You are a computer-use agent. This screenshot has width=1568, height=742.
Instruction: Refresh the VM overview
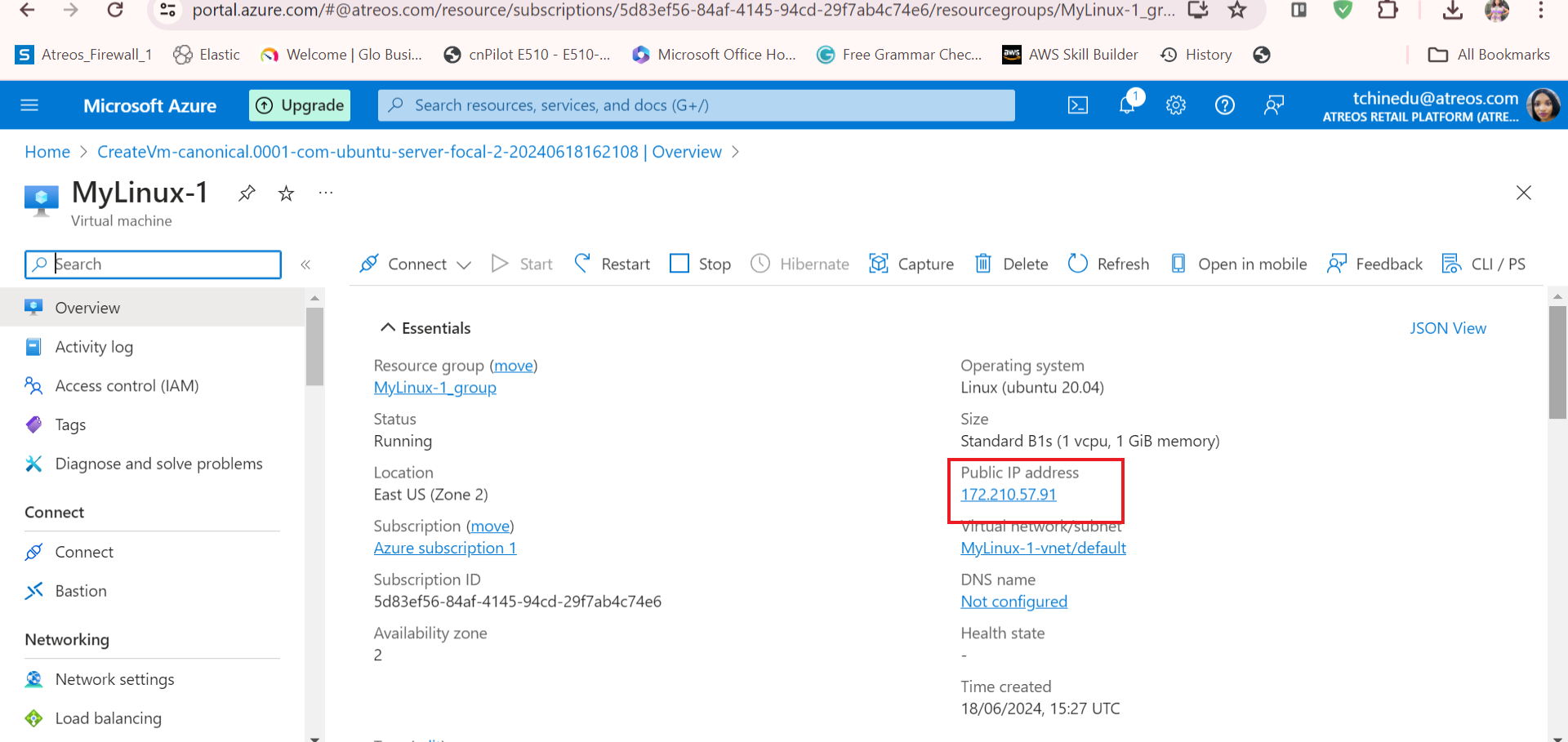[x=1108, y=264]
